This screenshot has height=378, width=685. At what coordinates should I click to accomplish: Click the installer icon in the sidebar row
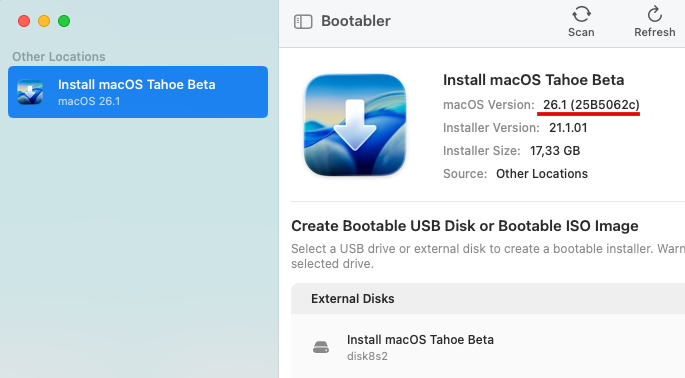[x=30, y=92]
